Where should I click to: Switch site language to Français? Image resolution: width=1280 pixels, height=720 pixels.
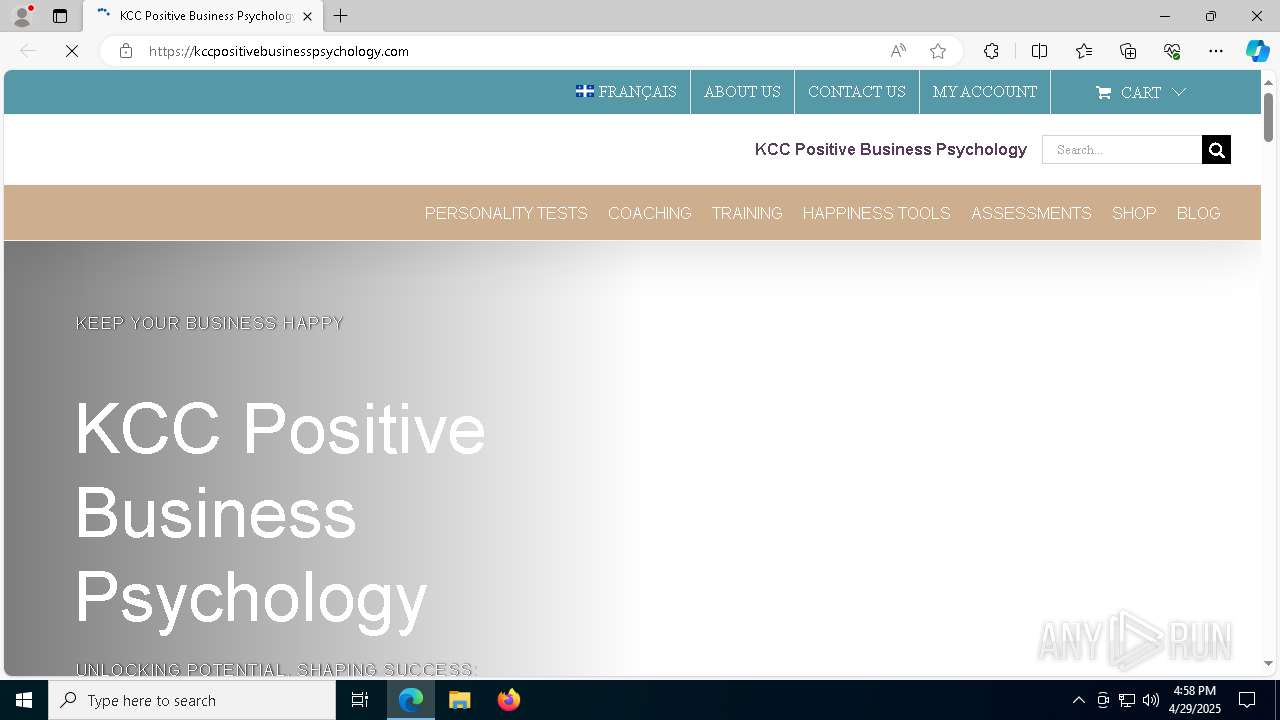point(626,92)
